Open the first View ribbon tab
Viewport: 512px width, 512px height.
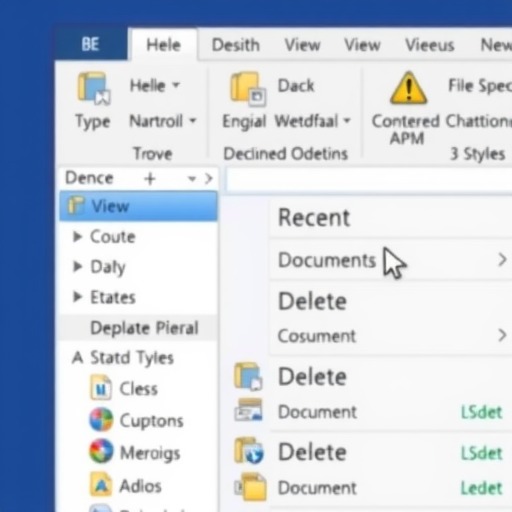tap(302, 45)
